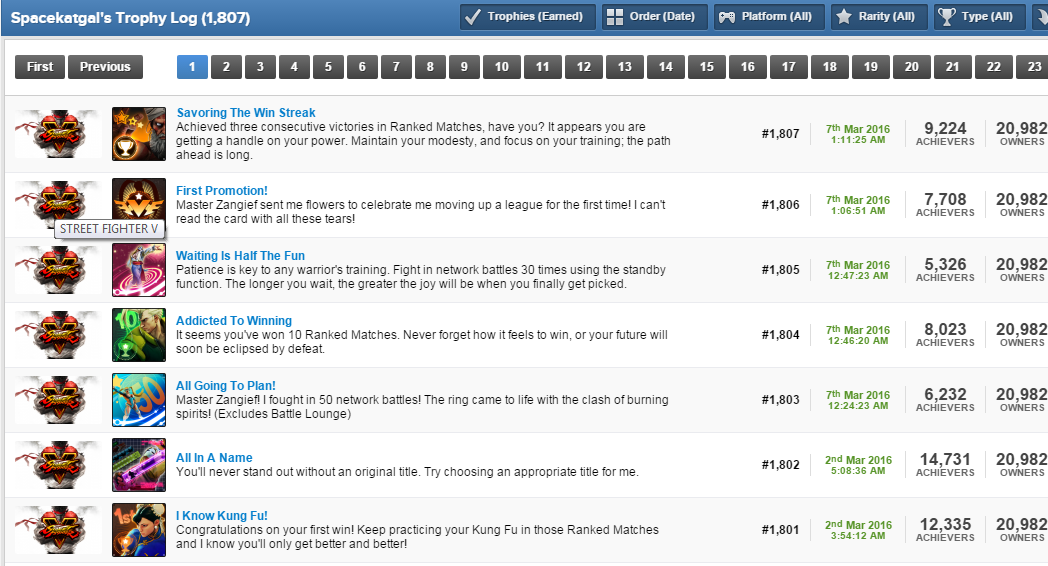Open the I Know Kung Fu! link
The image size is (1048, 566).
[222, 516]
